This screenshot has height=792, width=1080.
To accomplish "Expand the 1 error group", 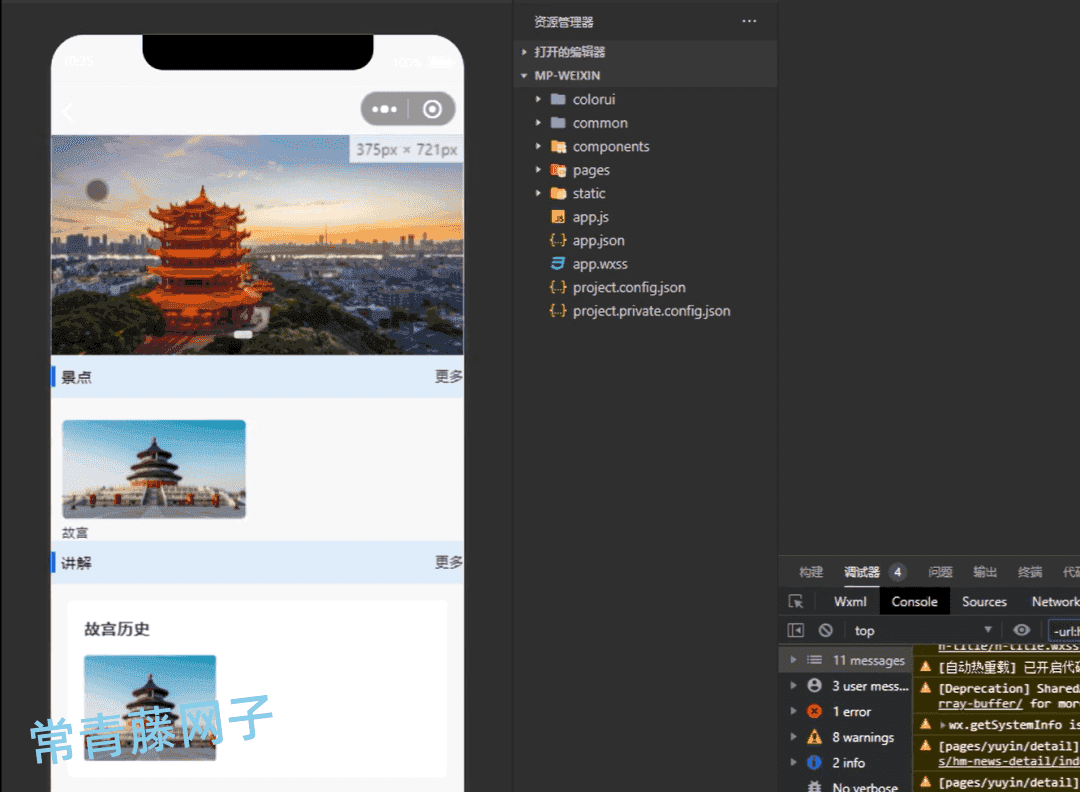I will [x=793, y=711].
